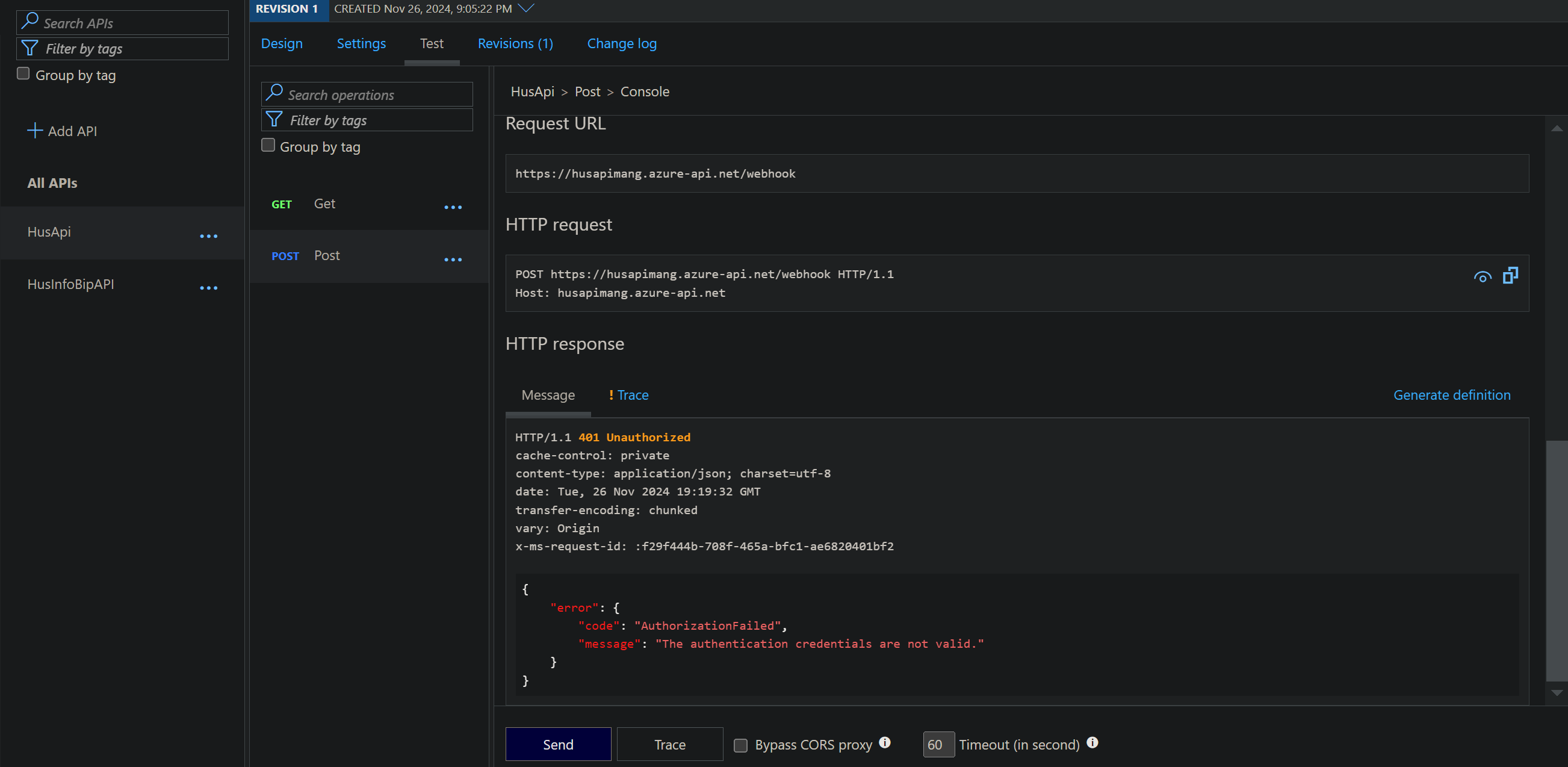The width and height of the screenshot is (1568, 767).
Task: Select the POST Post operation
Action: click(369, 256)
